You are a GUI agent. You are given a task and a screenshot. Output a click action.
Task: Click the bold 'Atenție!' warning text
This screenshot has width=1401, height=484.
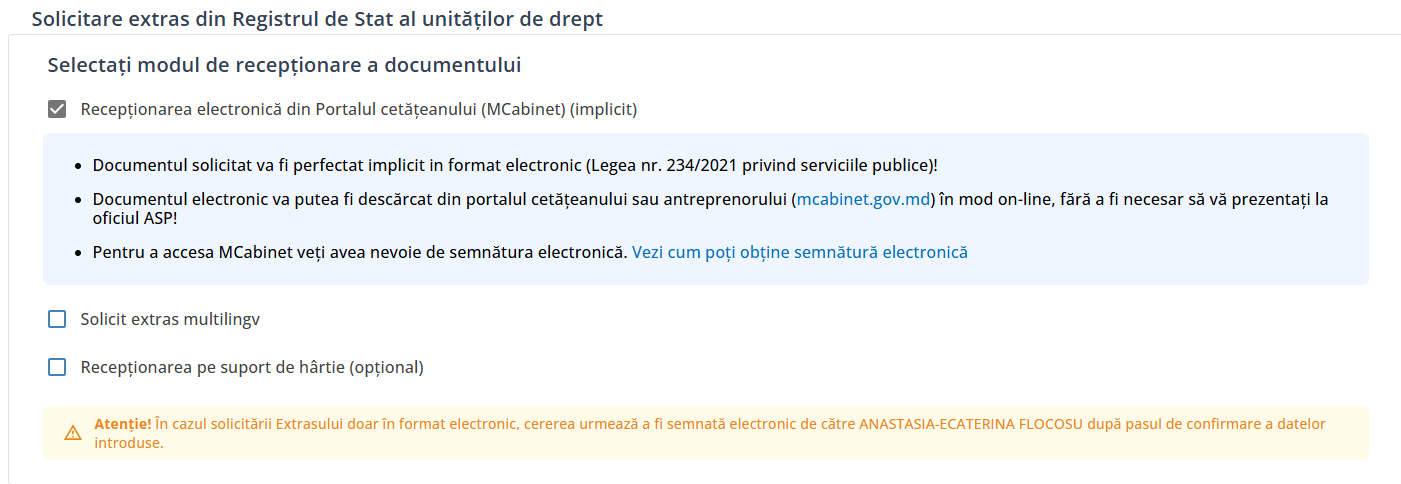point(123,424)
